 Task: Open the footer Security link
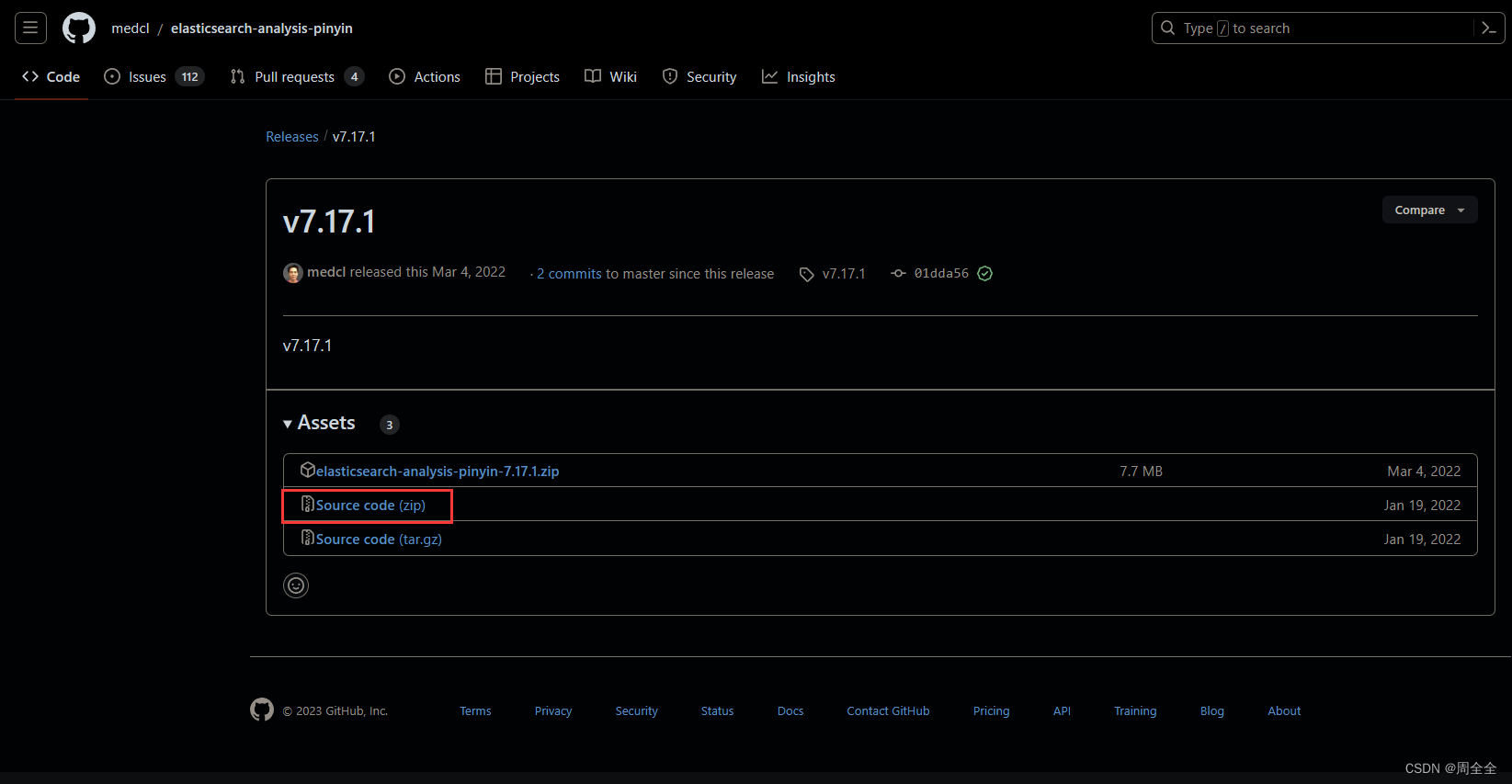636,711
